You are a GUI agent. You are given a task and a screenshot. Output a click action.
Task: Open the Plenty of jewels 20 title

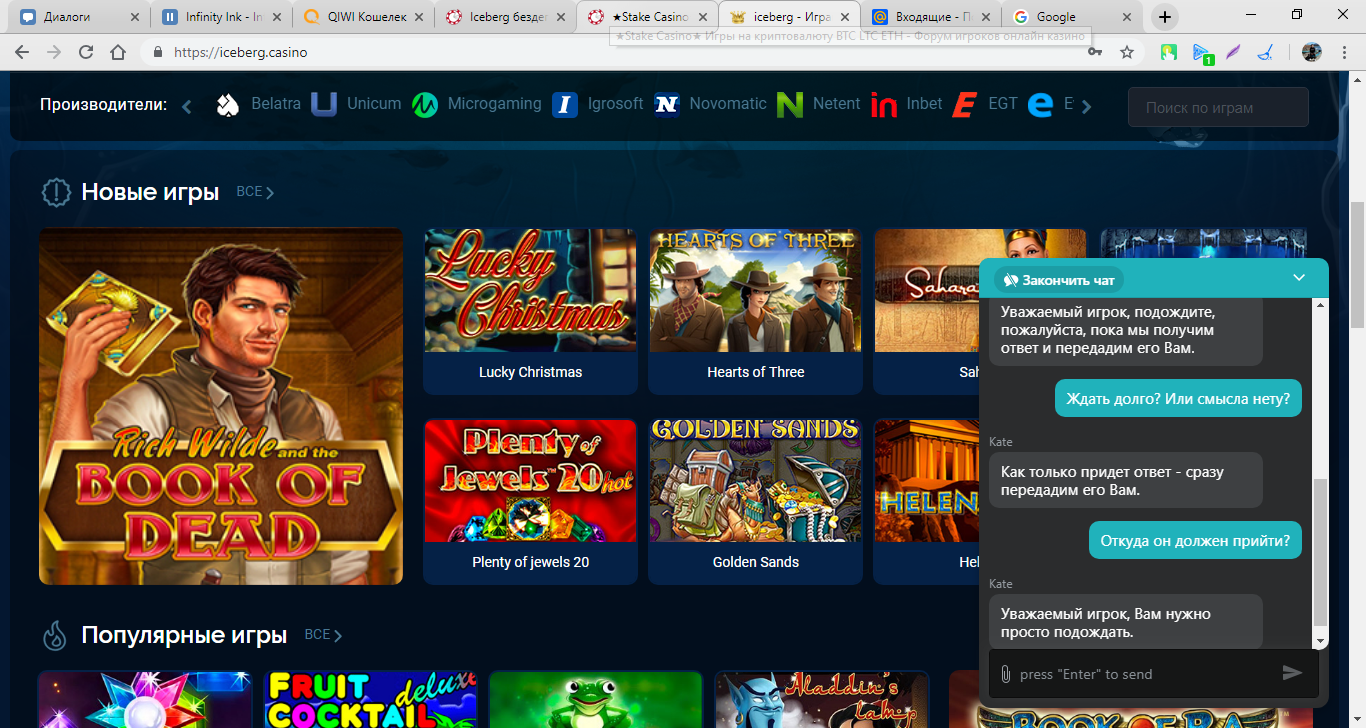click(530, 562)
